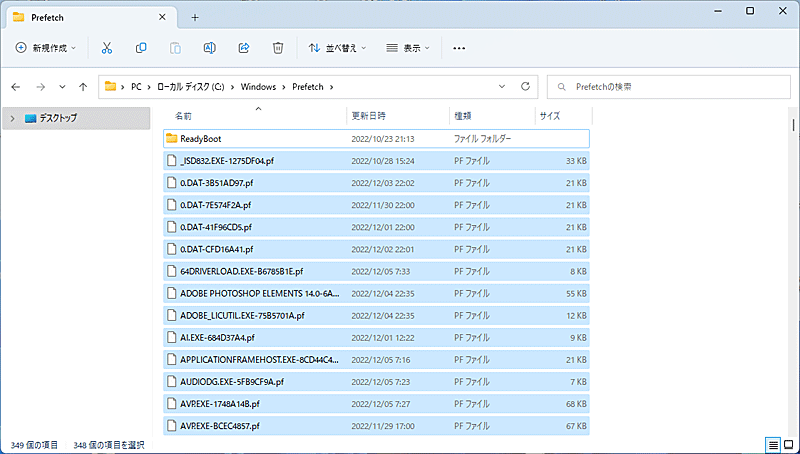Screen dimensions: 800x454
Task: Refresh the Prefetch folder view
Action: point(525,87)
